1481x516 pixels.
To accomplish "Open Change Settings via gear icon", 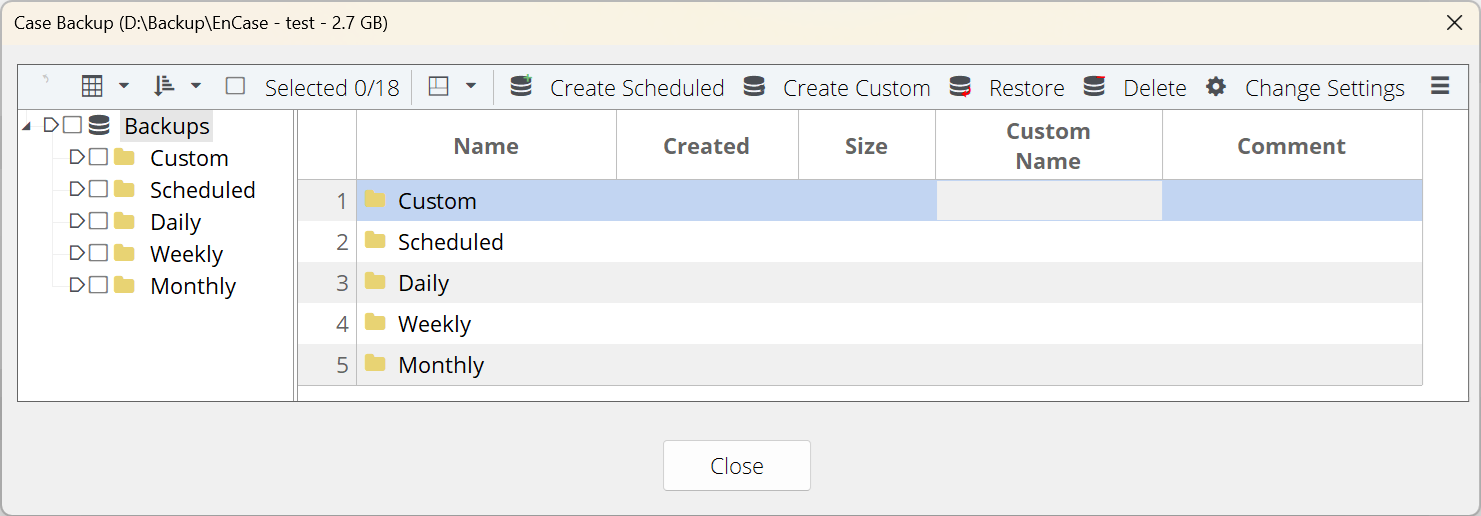I will point(1216,87).
